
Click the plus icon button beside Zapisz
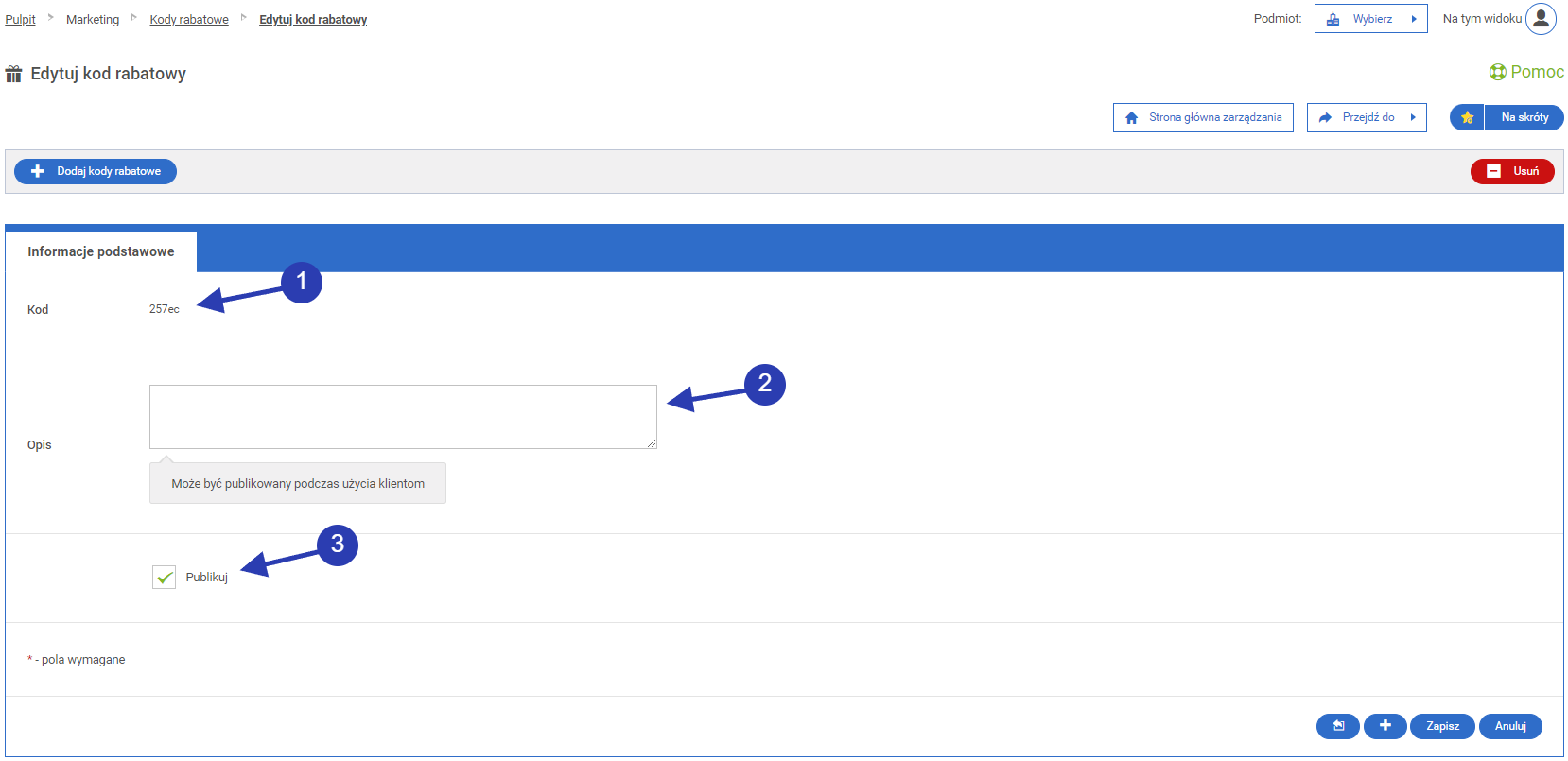[x=1385, y=726]
